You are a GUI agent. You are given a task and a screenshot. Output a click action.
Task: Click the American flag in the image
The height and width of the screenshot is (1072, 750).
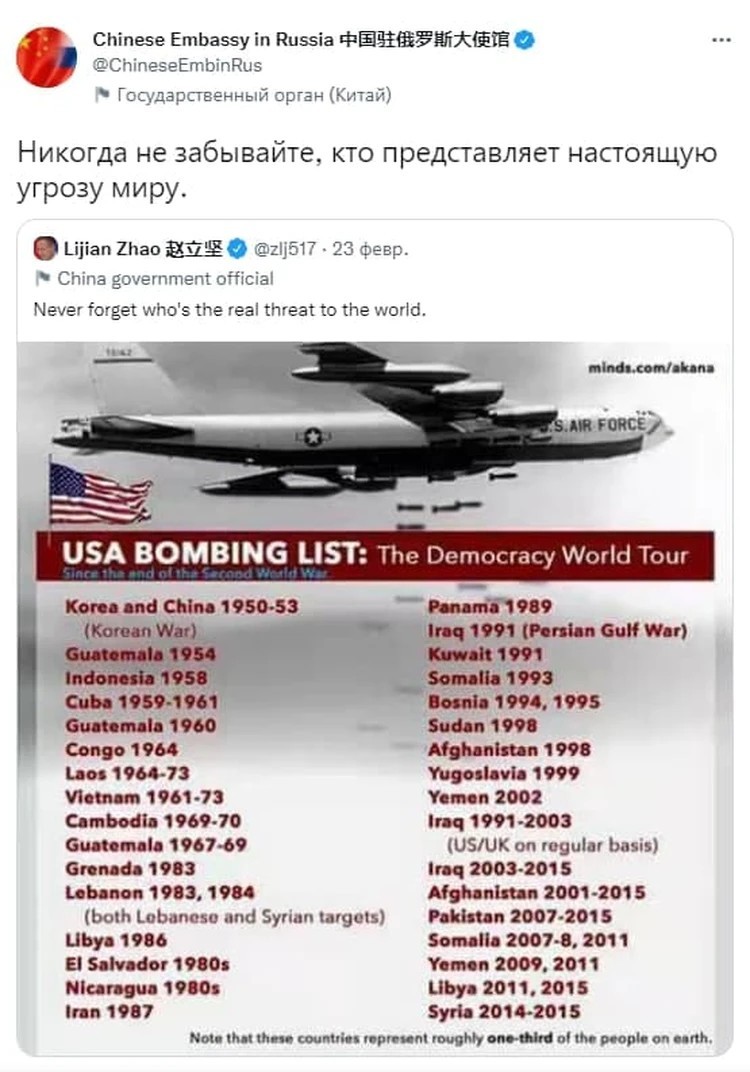pos(101,493)
